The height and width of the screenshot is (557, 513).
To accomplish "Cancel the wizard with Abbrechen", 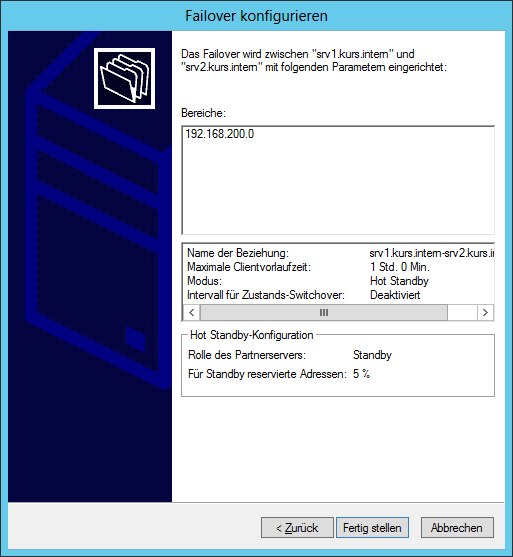I will [x=457, y=528].
